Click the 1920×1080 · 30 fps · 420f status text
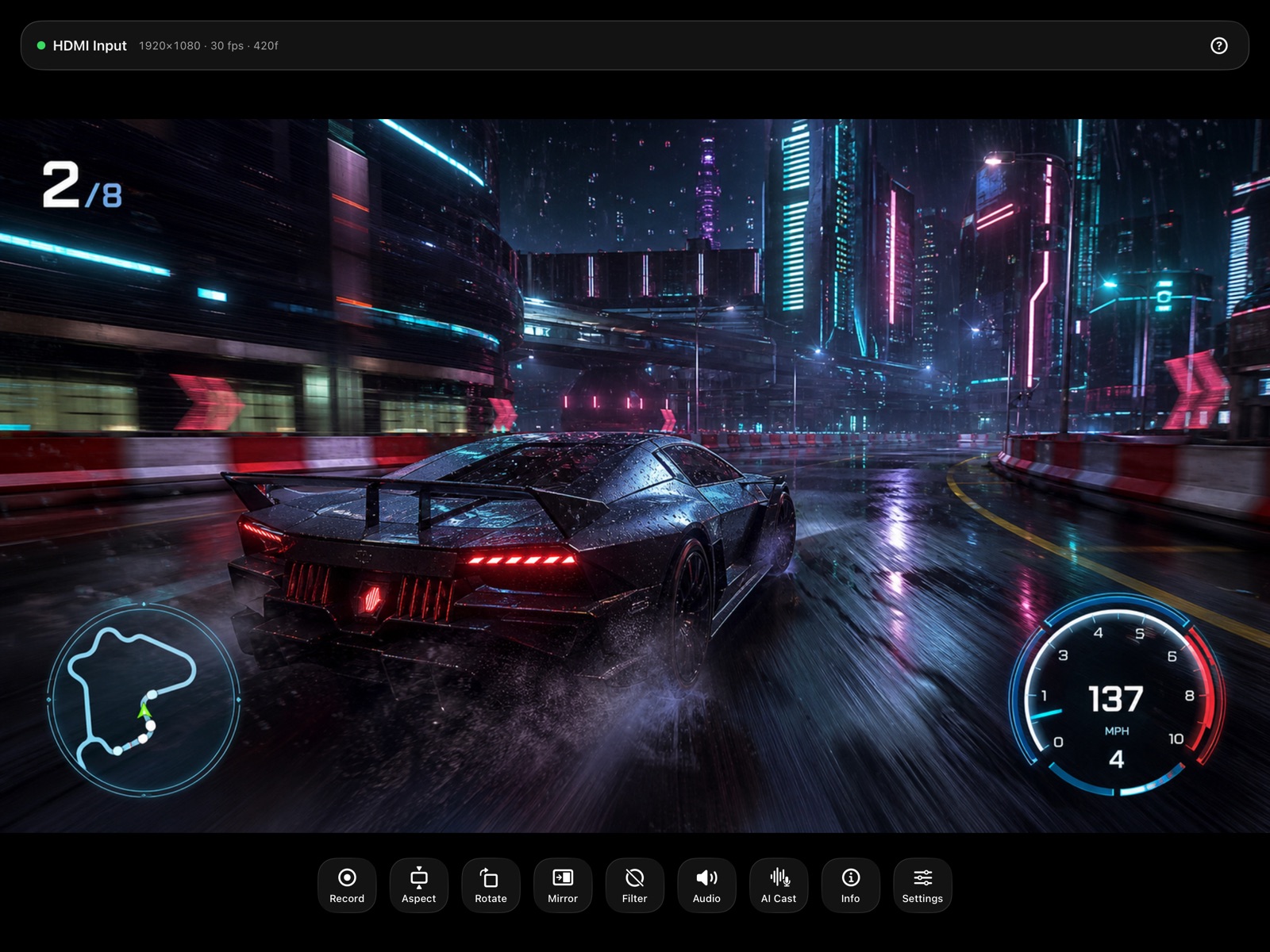Screen dimensions: 1270x952 (209, 46)
